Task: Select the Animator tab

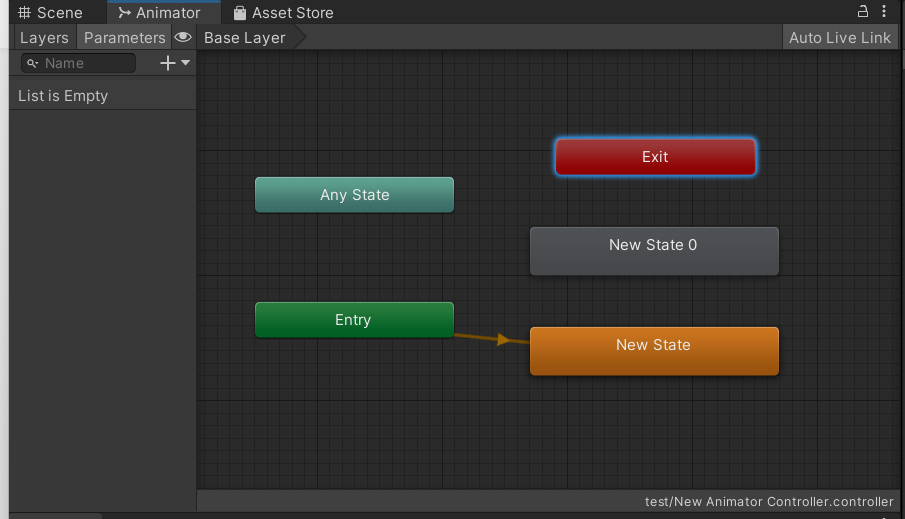Action: [x=159, y=13]
